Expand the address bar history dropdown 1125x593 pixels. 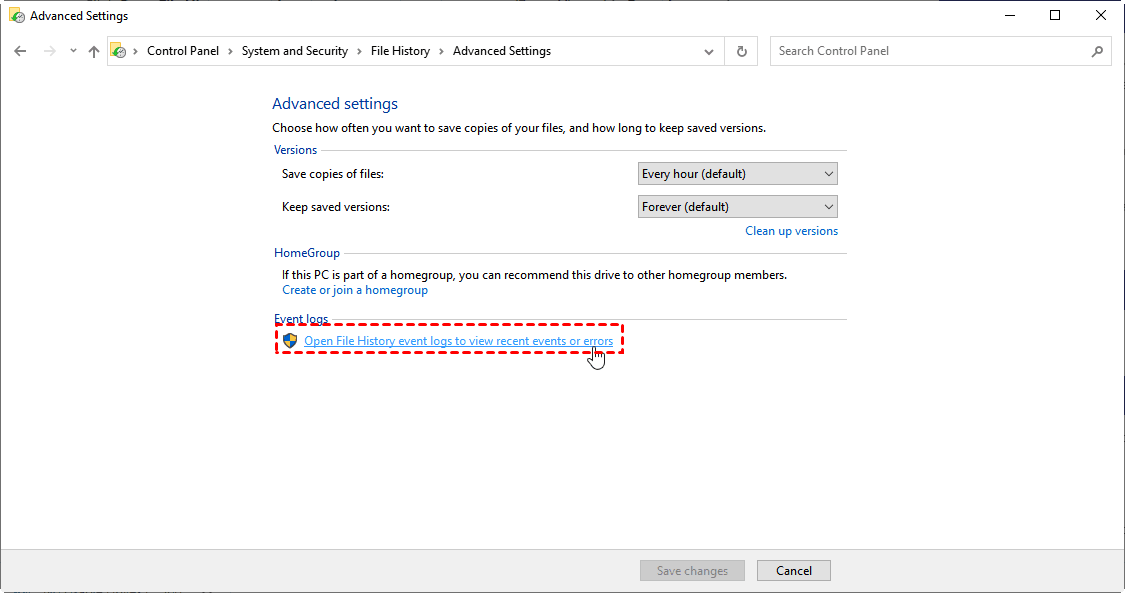(x=709, y=51)
